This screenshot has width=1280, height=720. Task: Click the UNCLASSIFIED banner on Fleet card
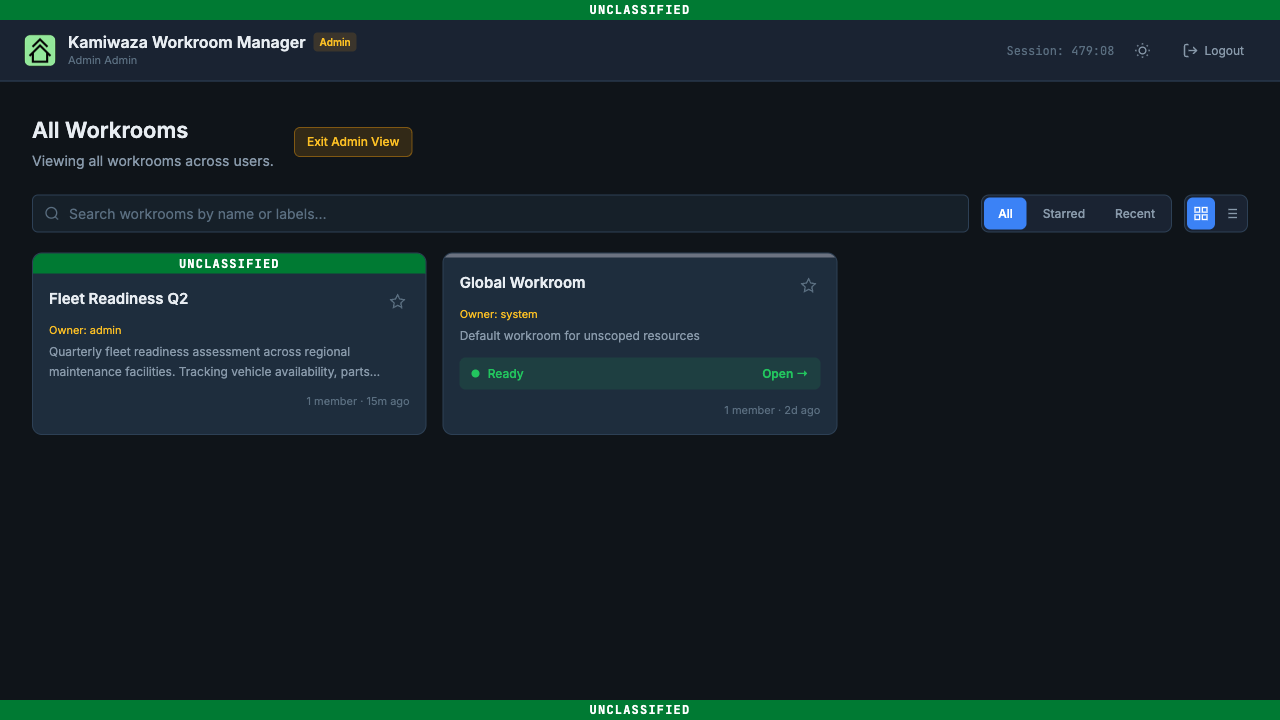click(x=229, y=264)
